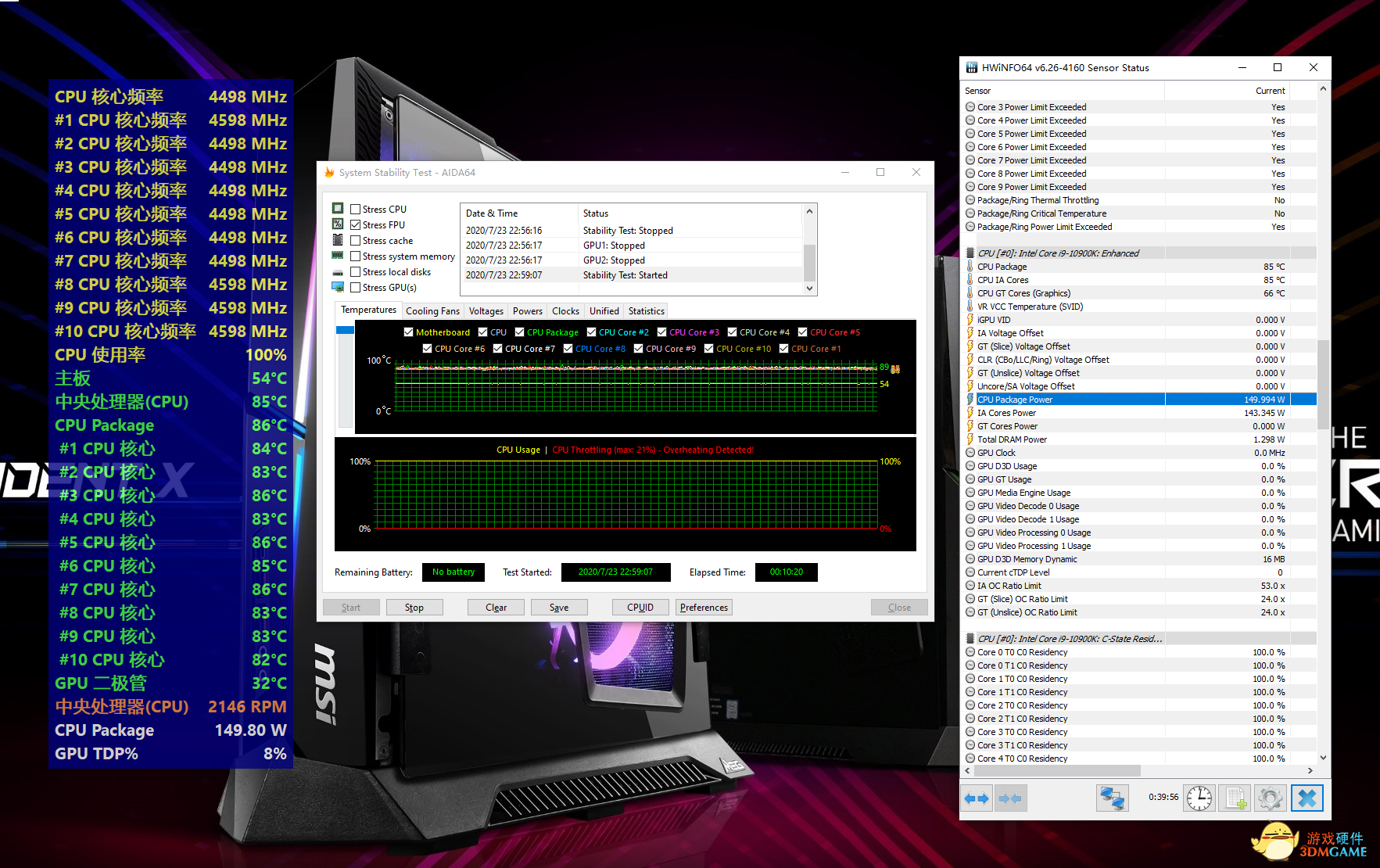Click the Preferences button
Viewport: 1380px width, 868px height.
704,608
